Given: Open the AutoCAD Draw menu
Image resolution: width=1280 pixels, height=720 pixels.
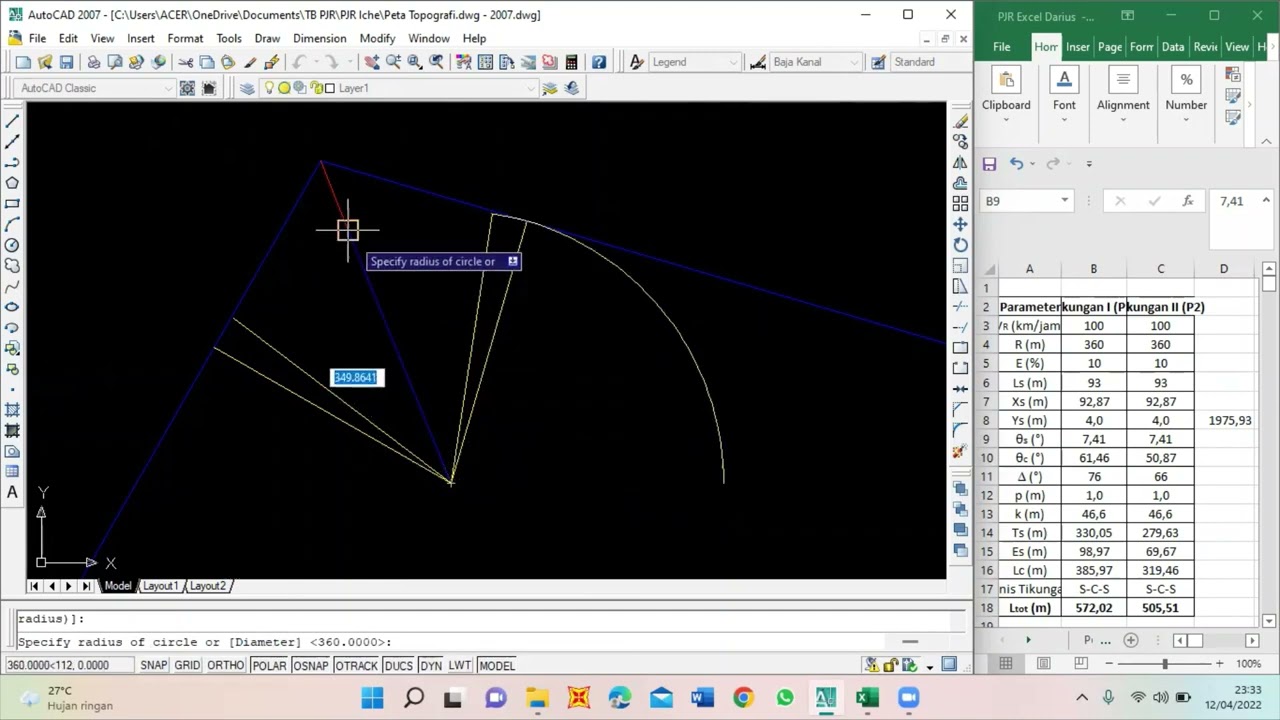Looking at the screenshot, I should click(267, 38).
